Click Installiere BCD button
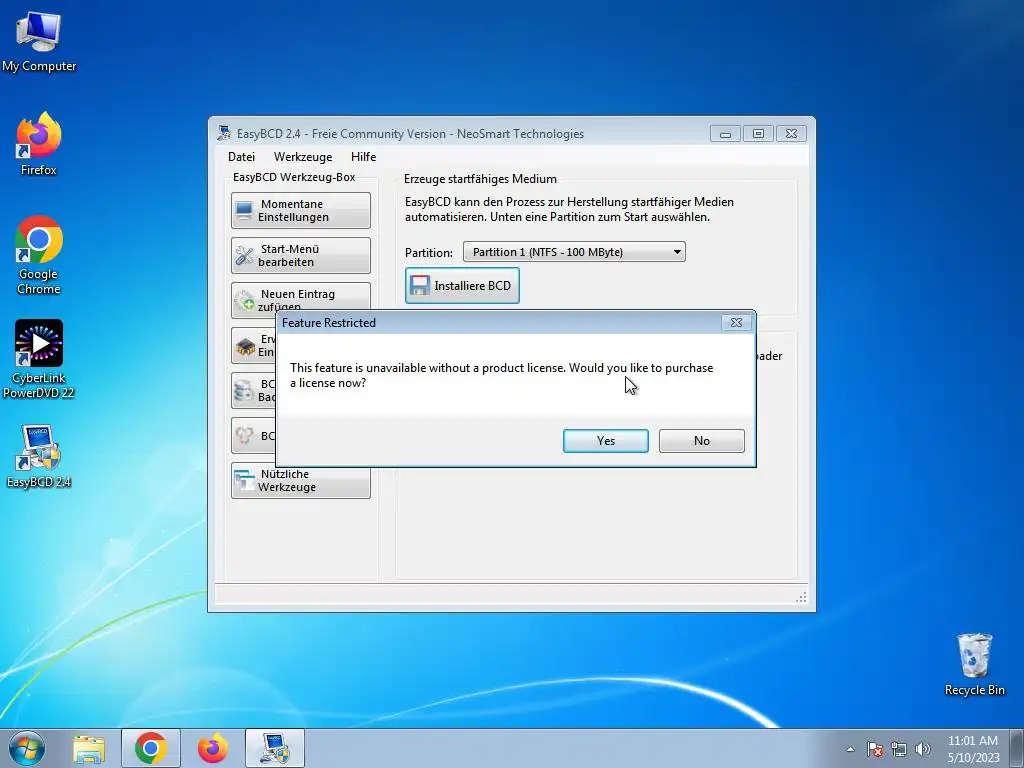 (462, 285)
